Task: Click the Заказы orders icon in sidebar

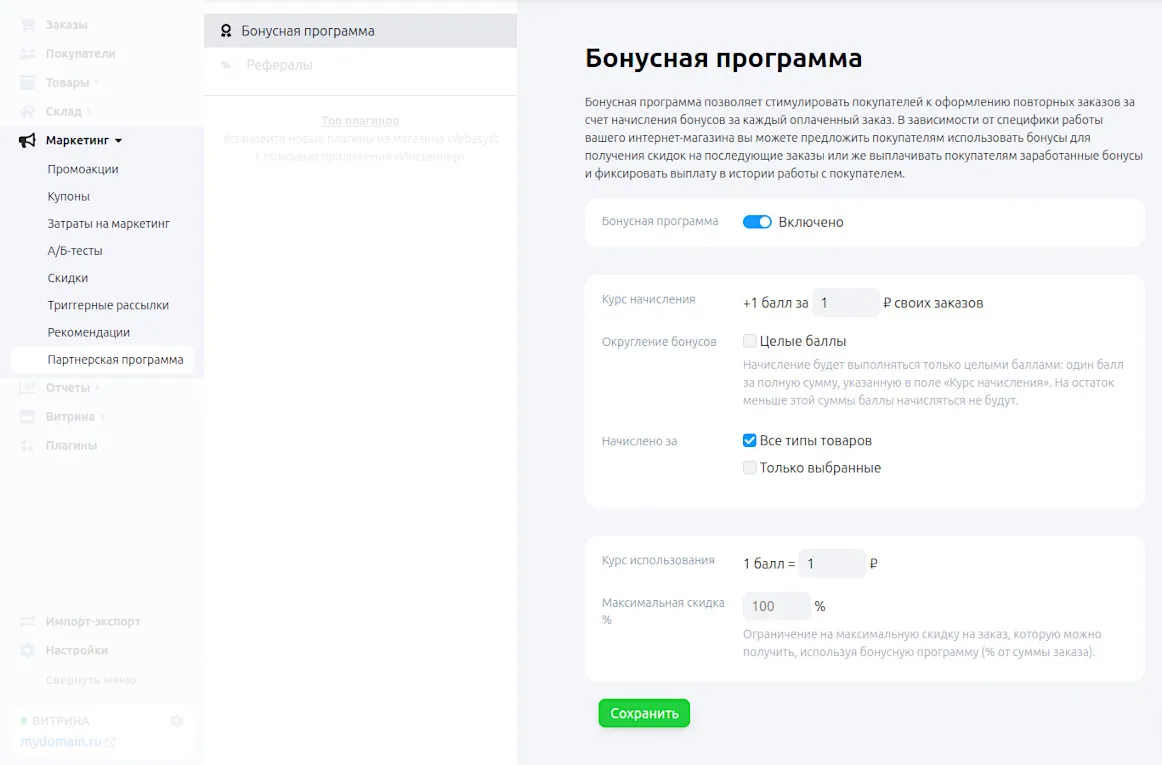Action: pyautogui.click(x=25, y=24)
